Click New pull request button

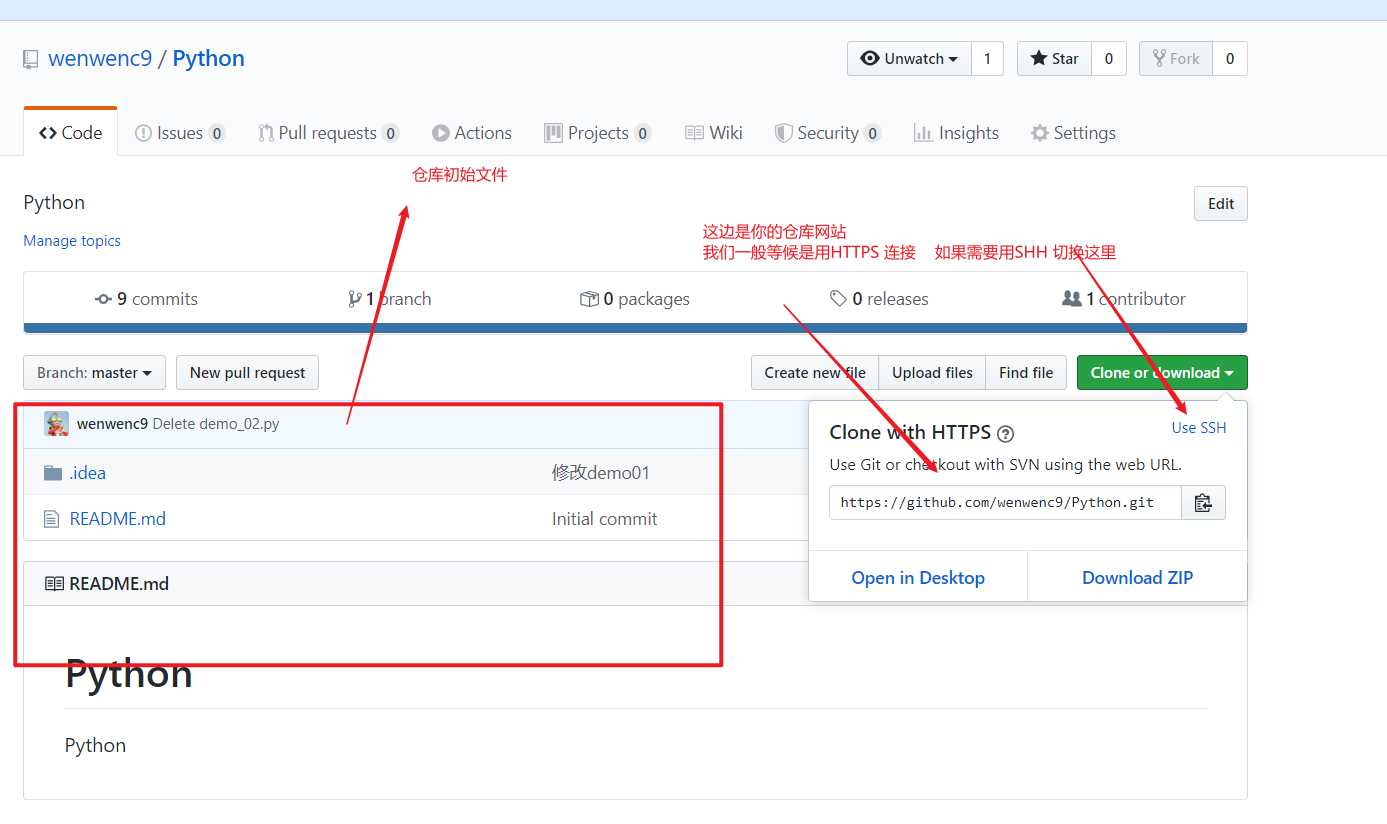(x=247, y=373)
